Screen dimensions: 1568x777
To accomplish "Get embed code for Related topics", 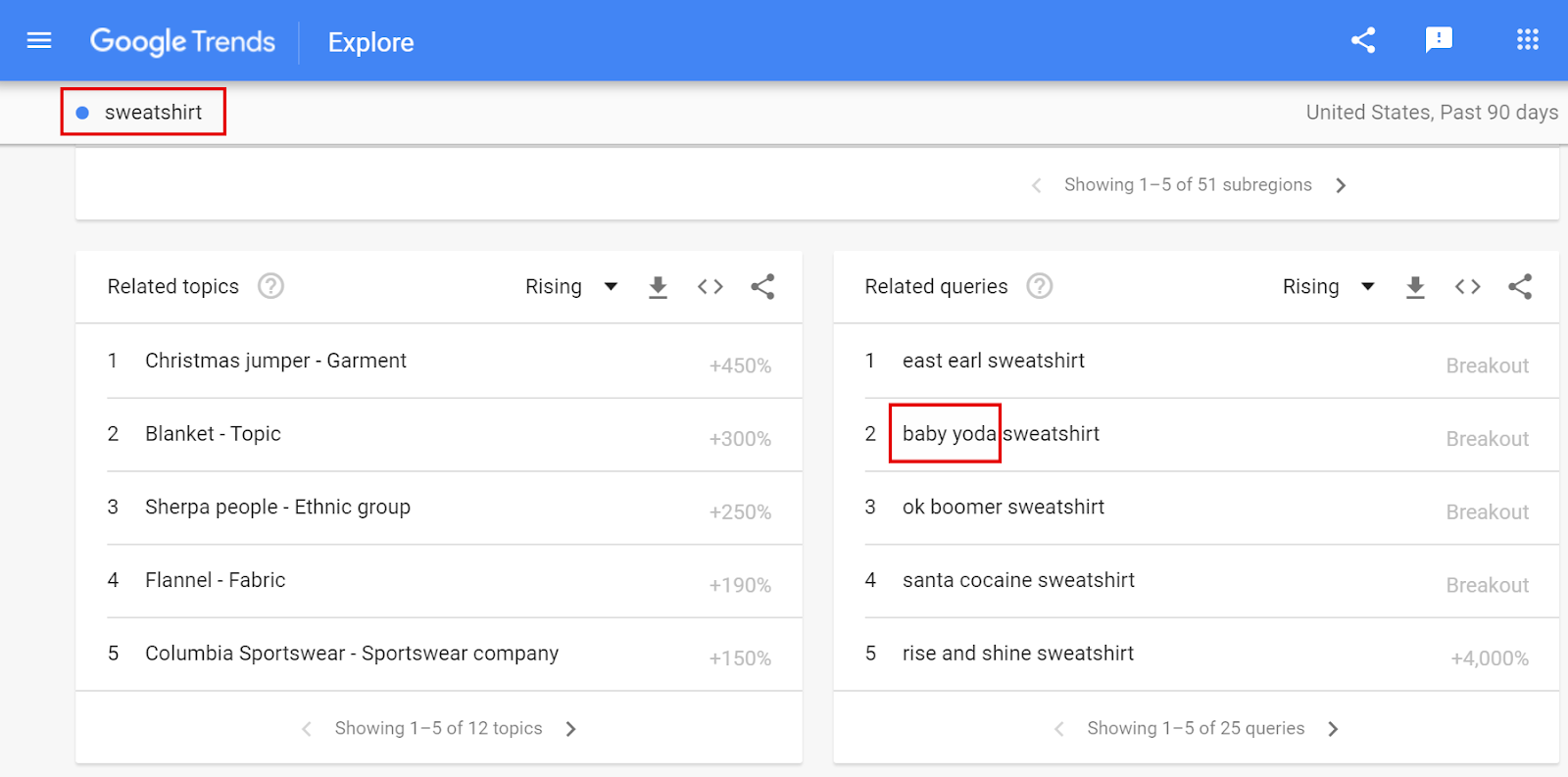I will 710,286.
